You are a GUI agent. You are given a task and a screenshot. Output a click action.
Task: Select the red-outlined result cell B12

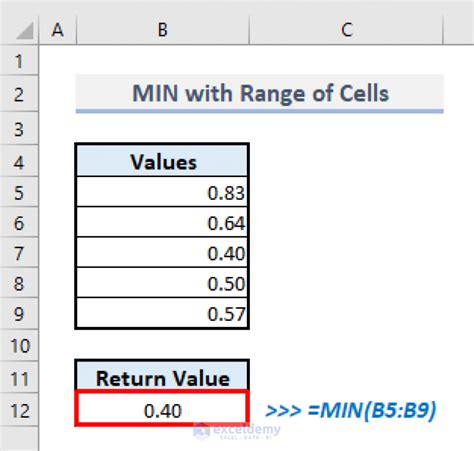coord(162,409)
